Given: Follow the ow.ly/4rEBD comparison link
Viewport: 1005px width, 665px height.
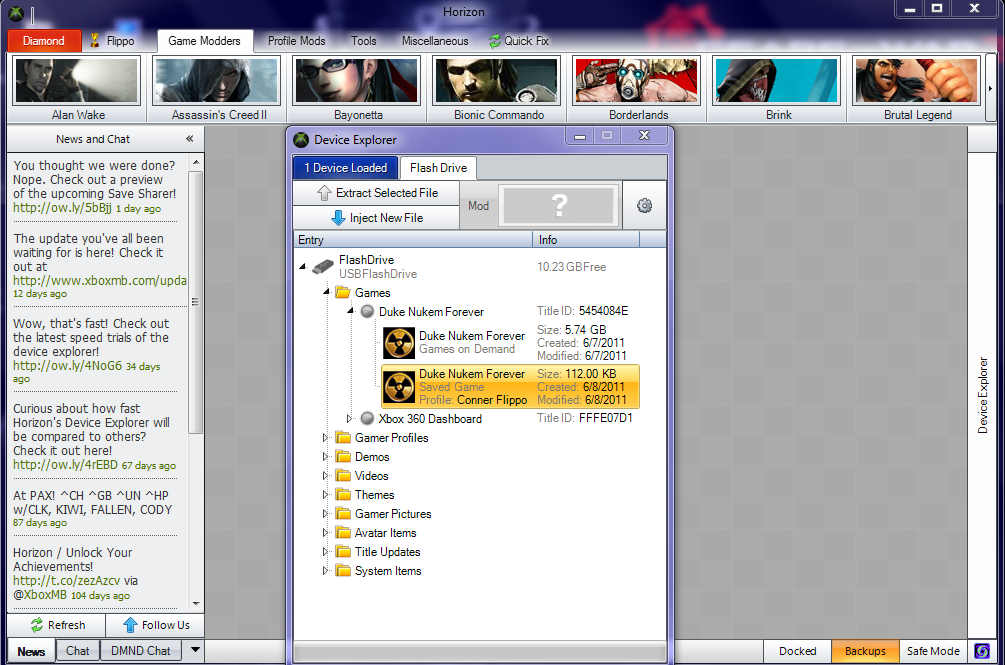Looking at the screenshot, I should [65, 465].
